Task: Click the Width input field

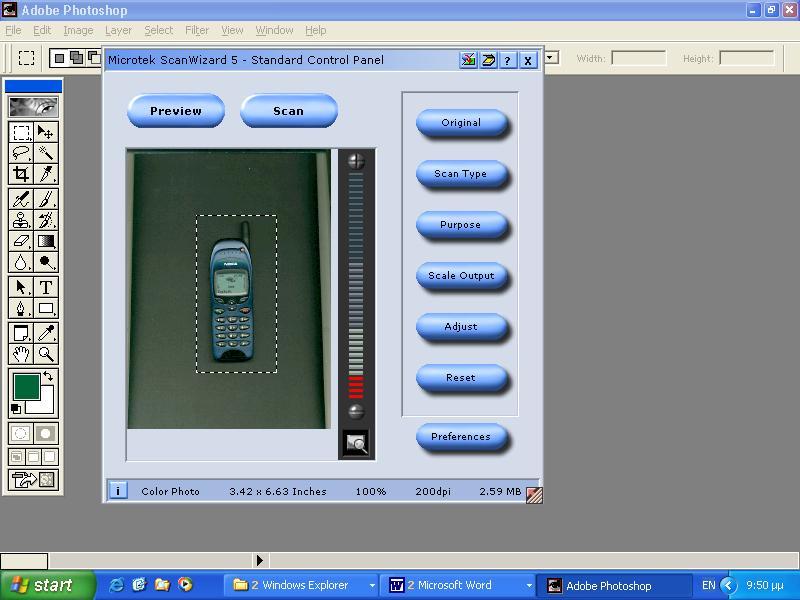Action: pyautogui.click(x=639, y=58)
